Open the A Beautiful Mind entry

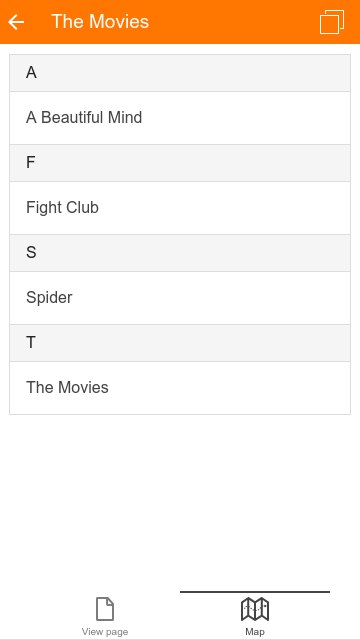tap(180, 118)
